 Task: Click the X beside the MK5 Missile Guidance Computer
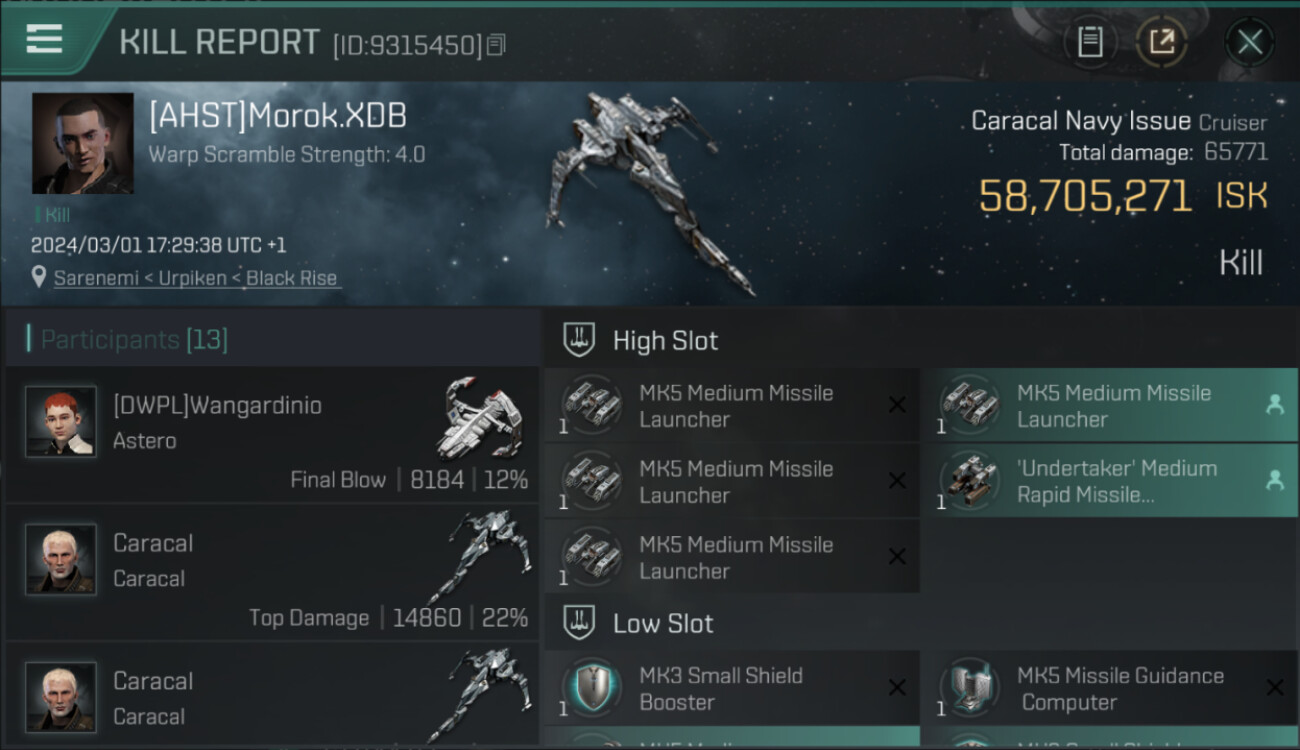click(x=1274, y=688)
